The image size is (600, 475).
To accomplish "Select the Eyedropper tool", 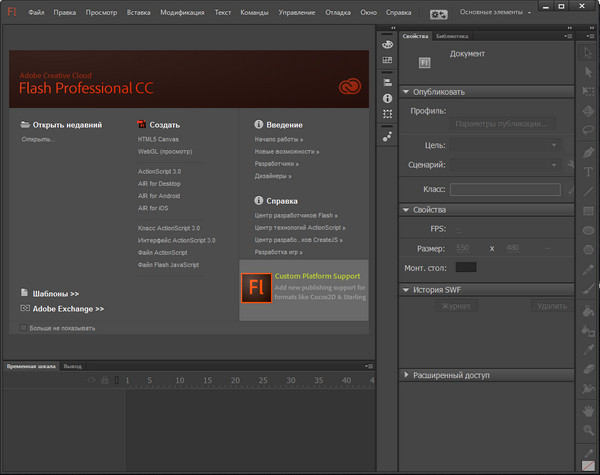I will pyautogui.click(x=588, y=349).
